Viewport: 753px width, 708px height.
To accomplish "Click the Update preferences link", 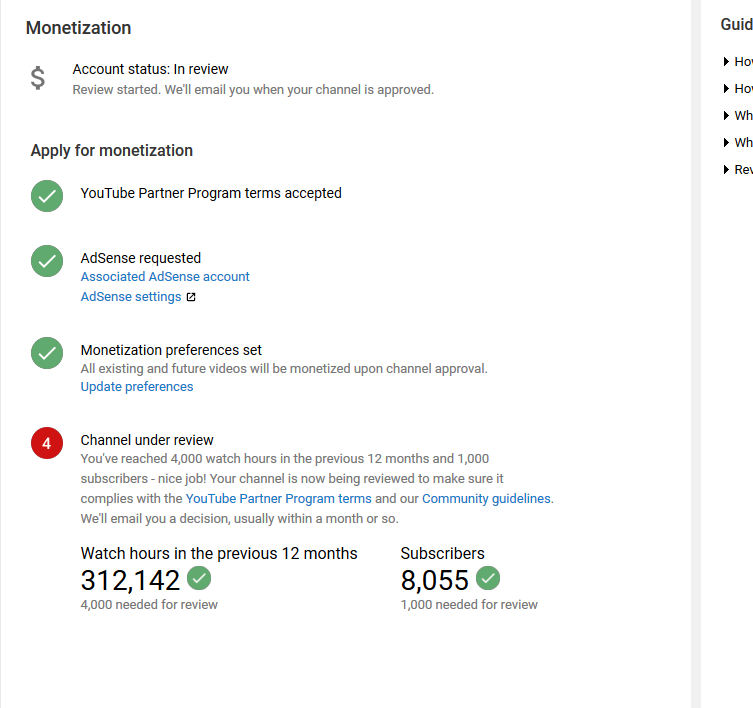I will point(137,387).
